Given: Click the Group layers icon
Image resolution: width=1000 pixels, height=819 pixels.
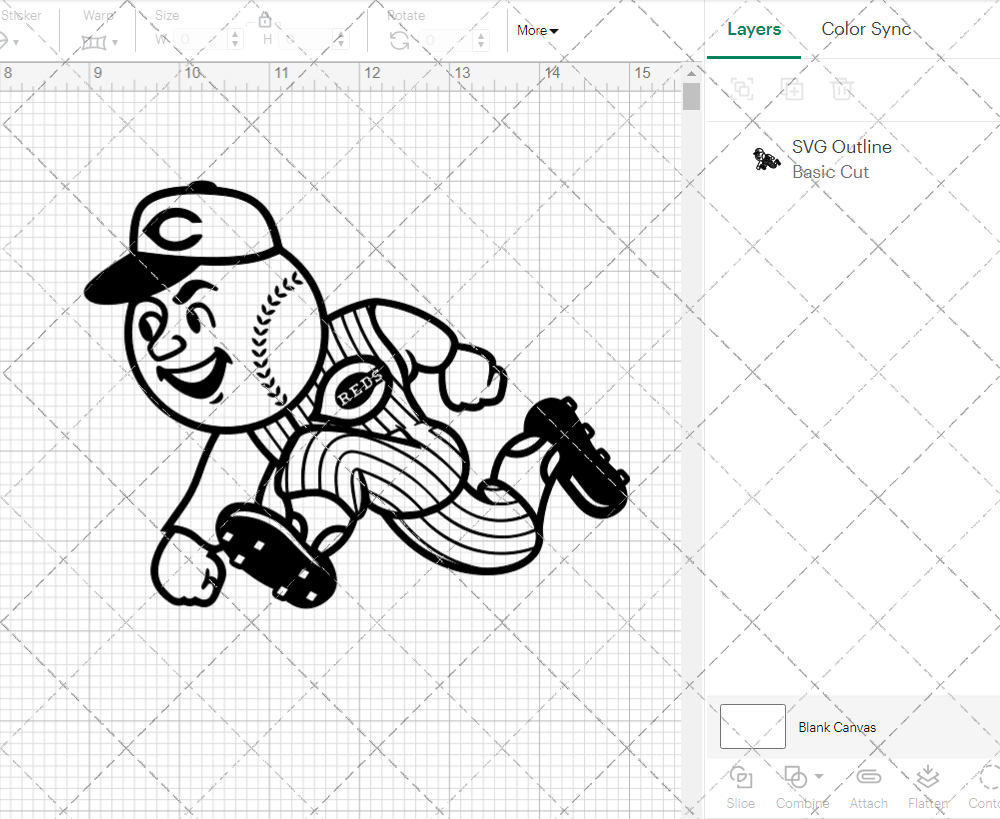Looking at the screenshot, I should pyautogui.click(x=742, y=89).
